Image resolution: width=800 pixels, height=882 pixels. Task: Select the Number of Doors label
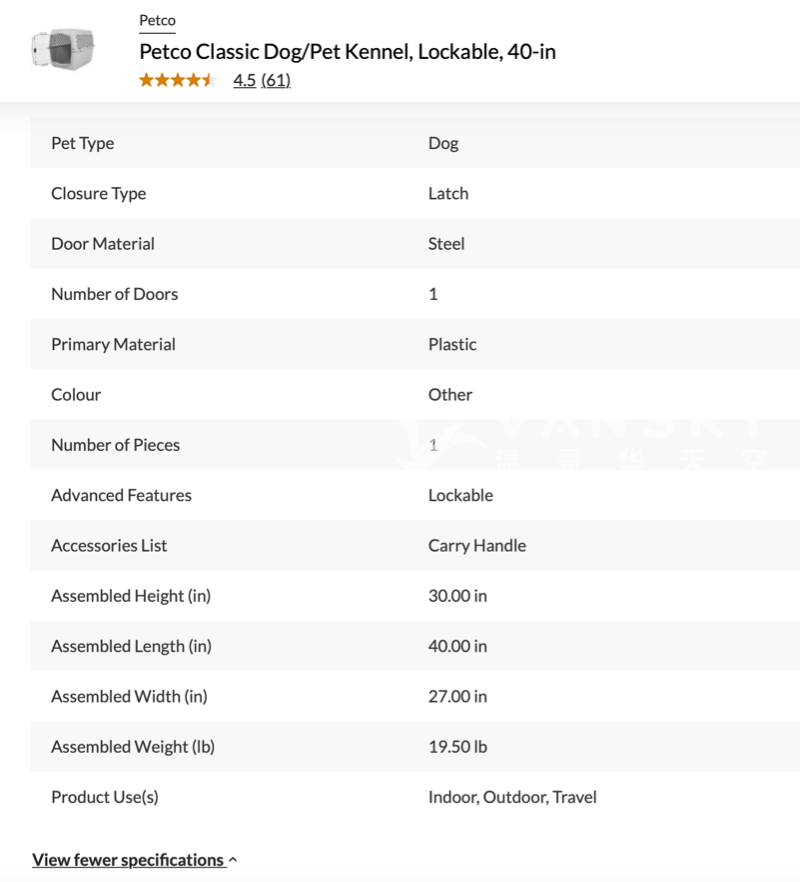115,294
